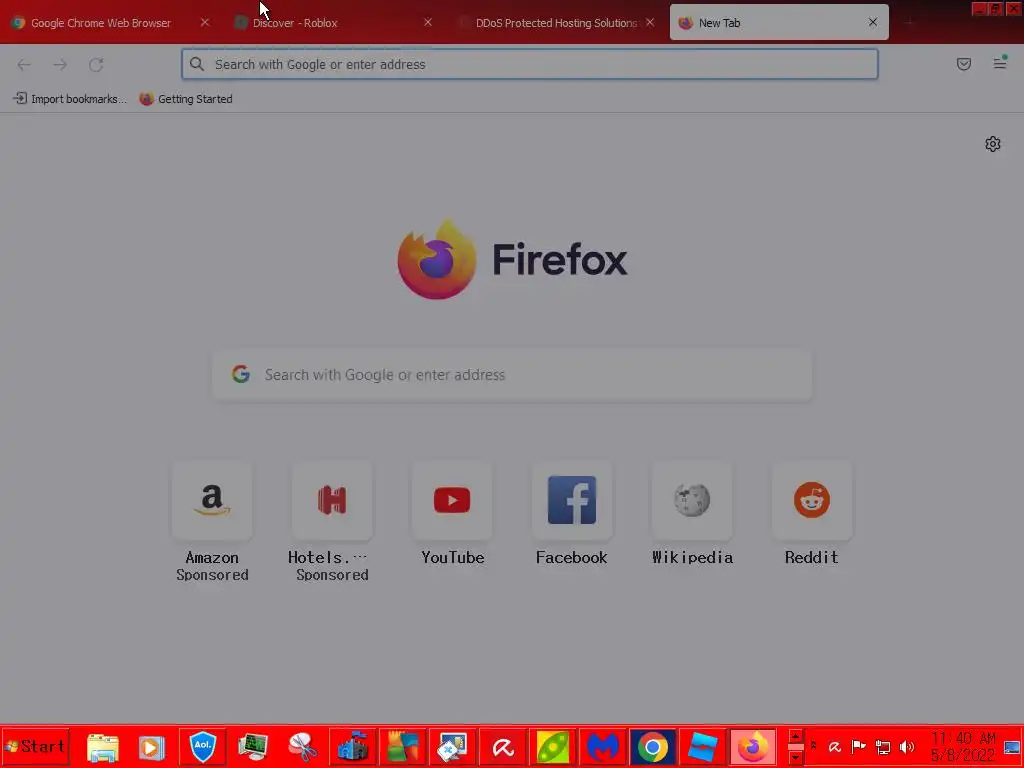Open Windows Explorer from taskbar
This screenshot has width=1024, height=768.
[103, 747]
